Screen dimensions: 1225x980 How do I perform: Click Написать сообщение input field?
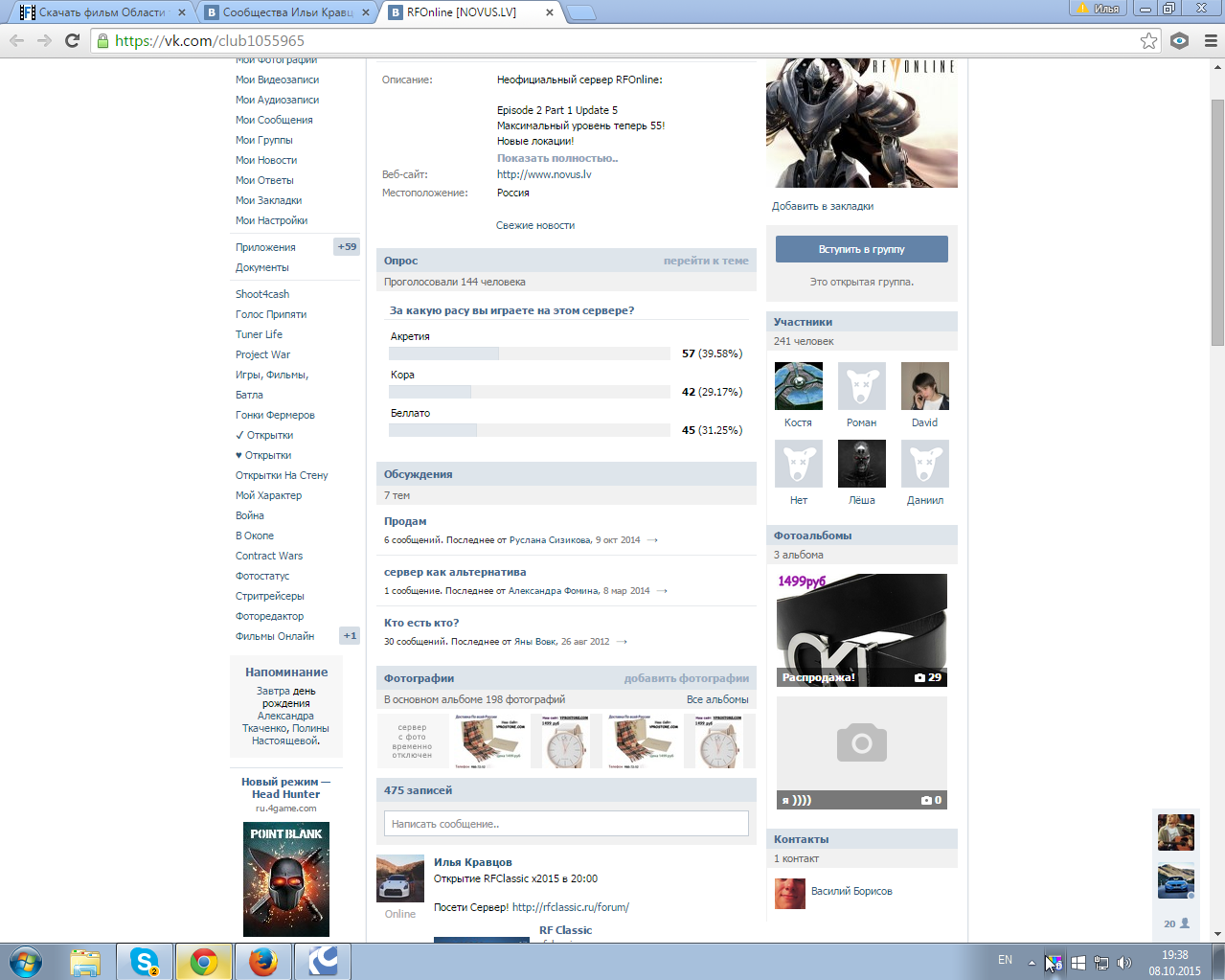coord(566,824)
